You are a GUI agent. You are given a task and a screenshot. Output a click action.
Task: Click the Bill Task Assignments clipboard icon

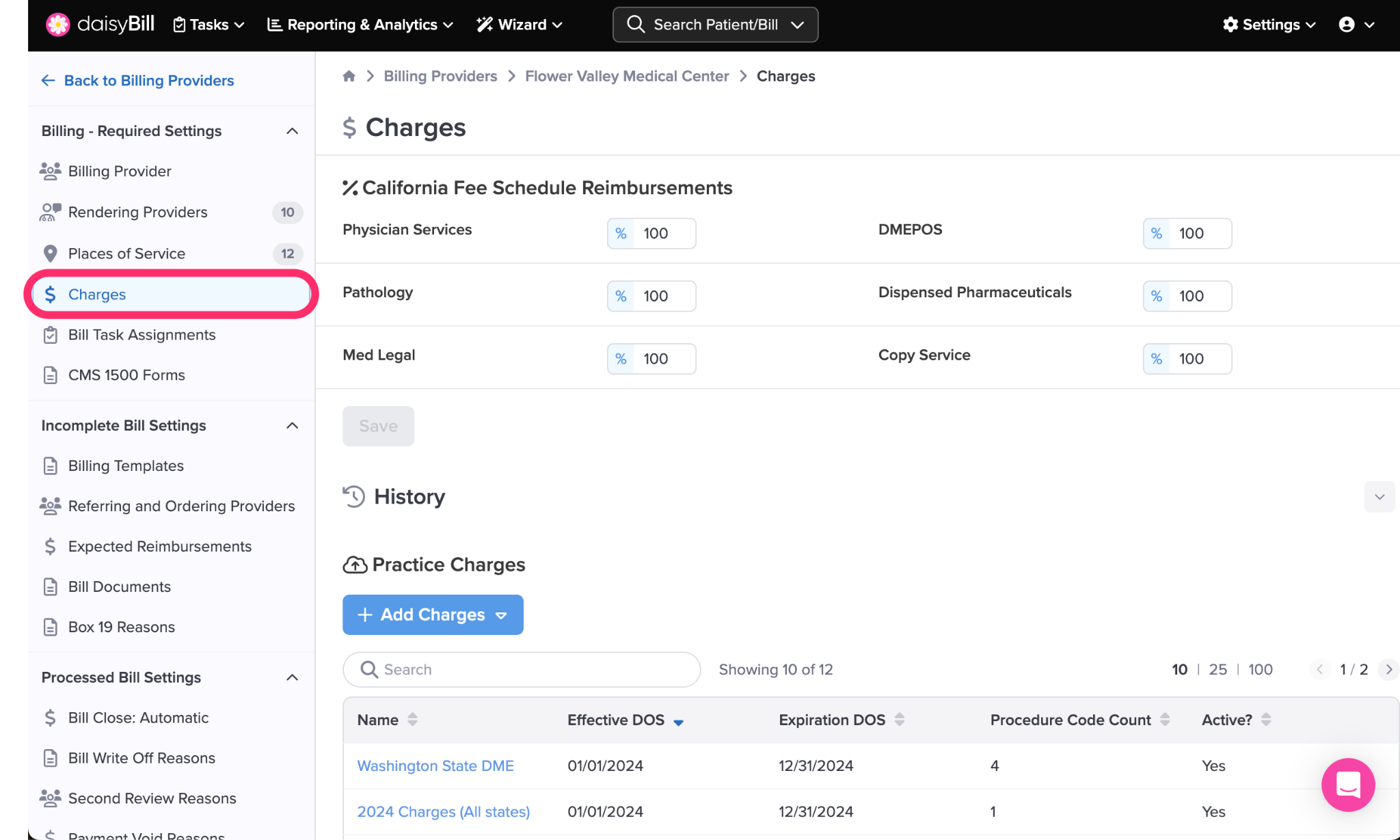[x=50, y=335]
